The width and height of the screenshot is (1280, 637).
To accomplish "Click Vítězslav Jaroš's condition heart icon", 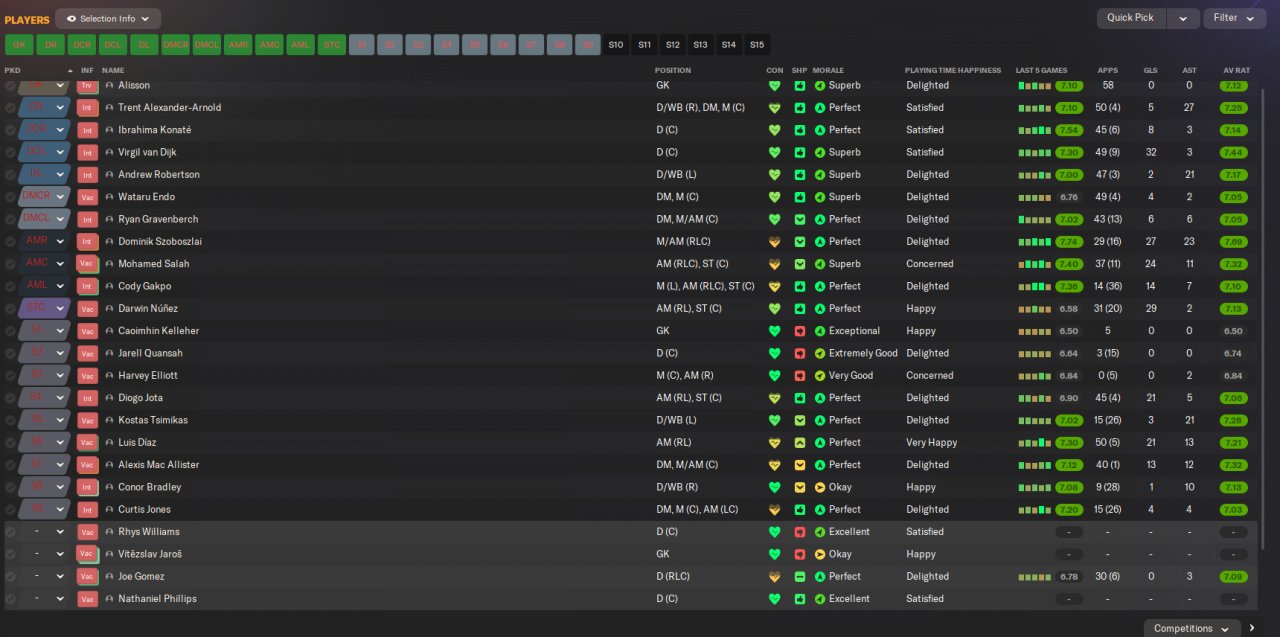I will click(774, 554).
